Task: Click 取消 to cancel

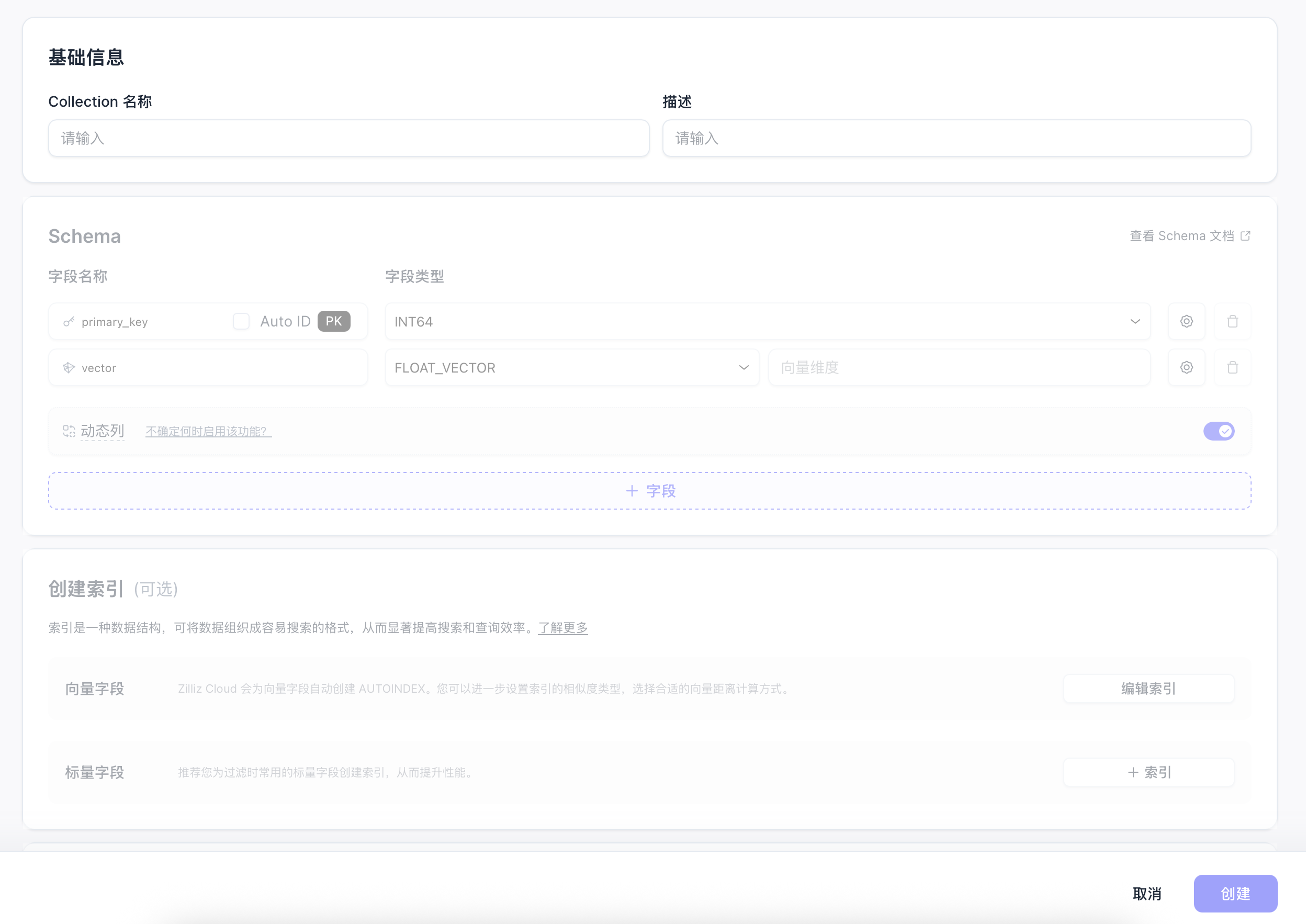Action: 1147,893
